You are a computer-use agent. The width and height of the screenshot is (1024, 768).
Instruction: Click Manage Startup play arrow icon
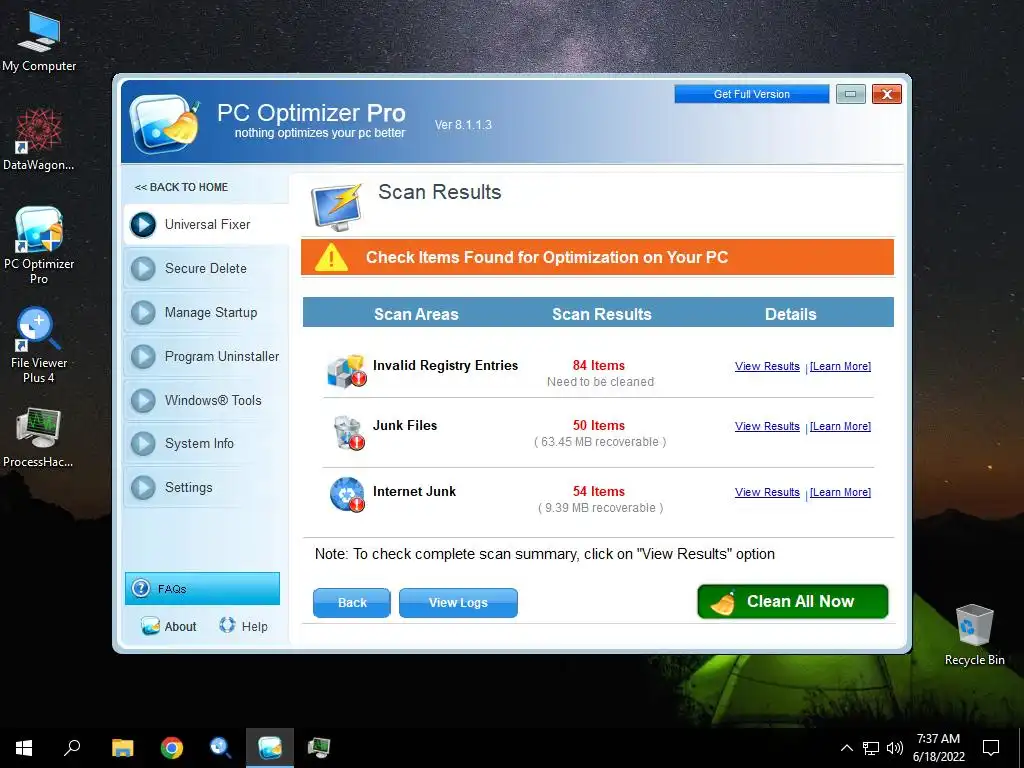[143, 313]
